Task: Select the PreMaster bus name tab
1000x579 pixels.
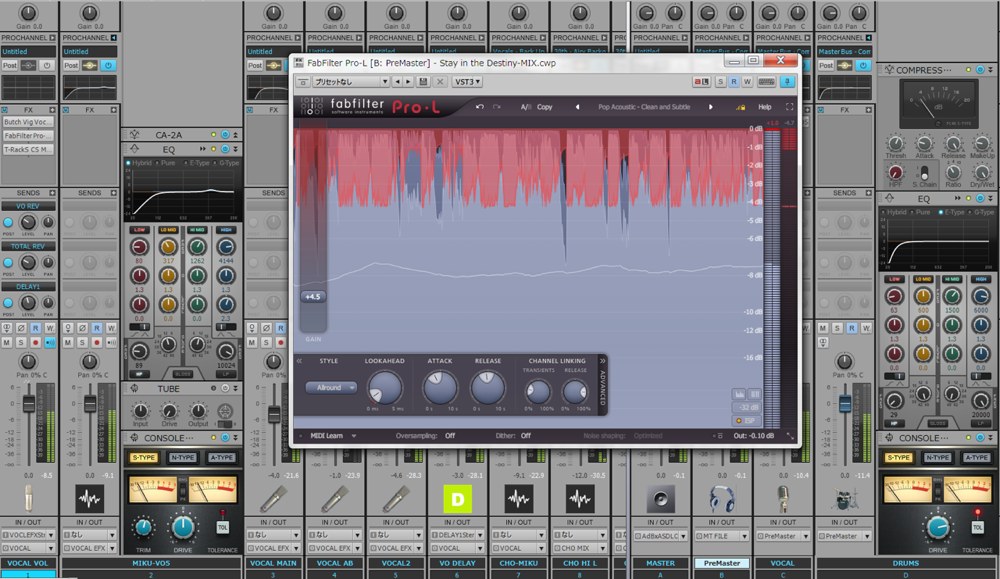Action: (x=722, y=563)
